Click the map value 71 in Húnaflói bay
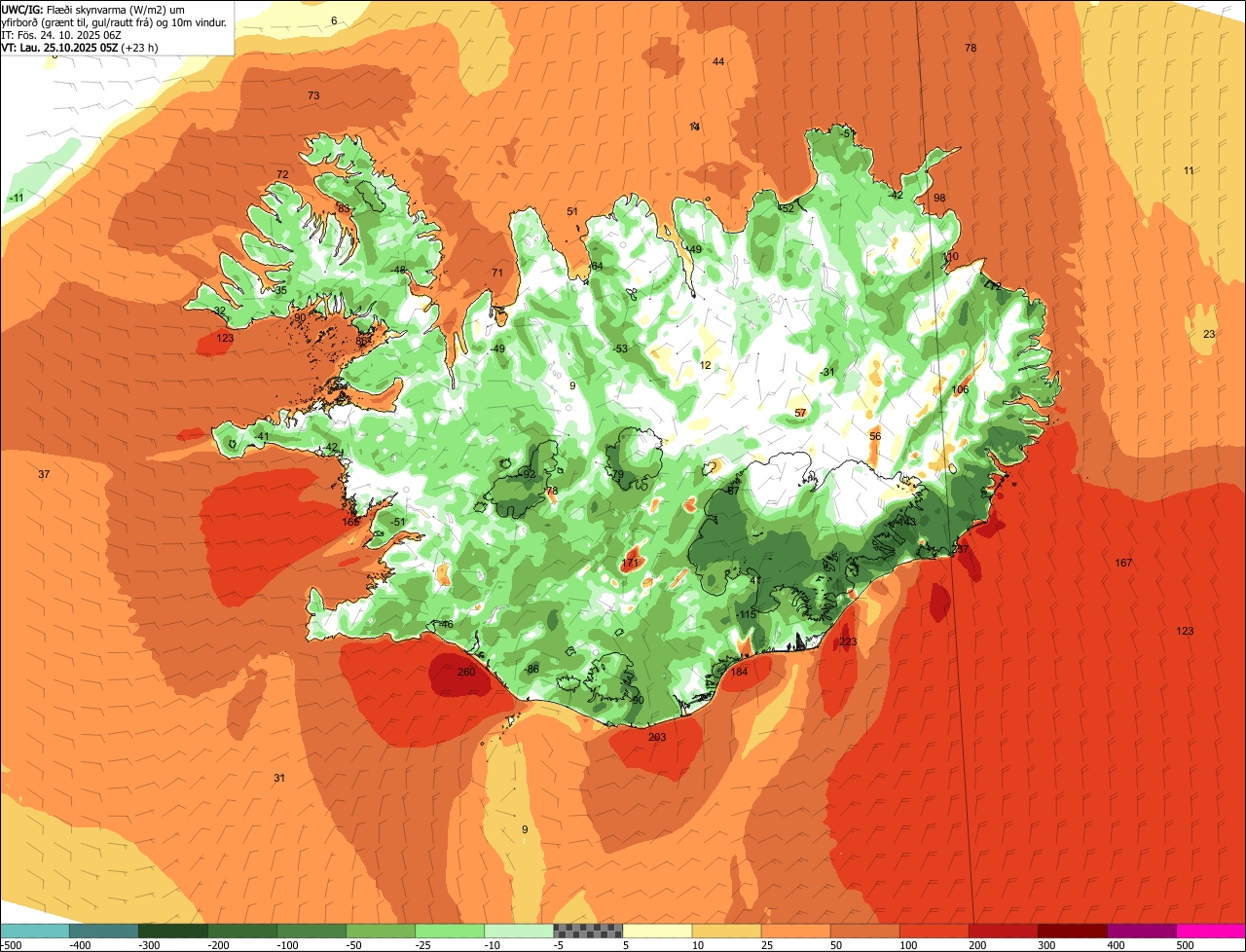Viewport: 1246px width, 952px height. 497,273
